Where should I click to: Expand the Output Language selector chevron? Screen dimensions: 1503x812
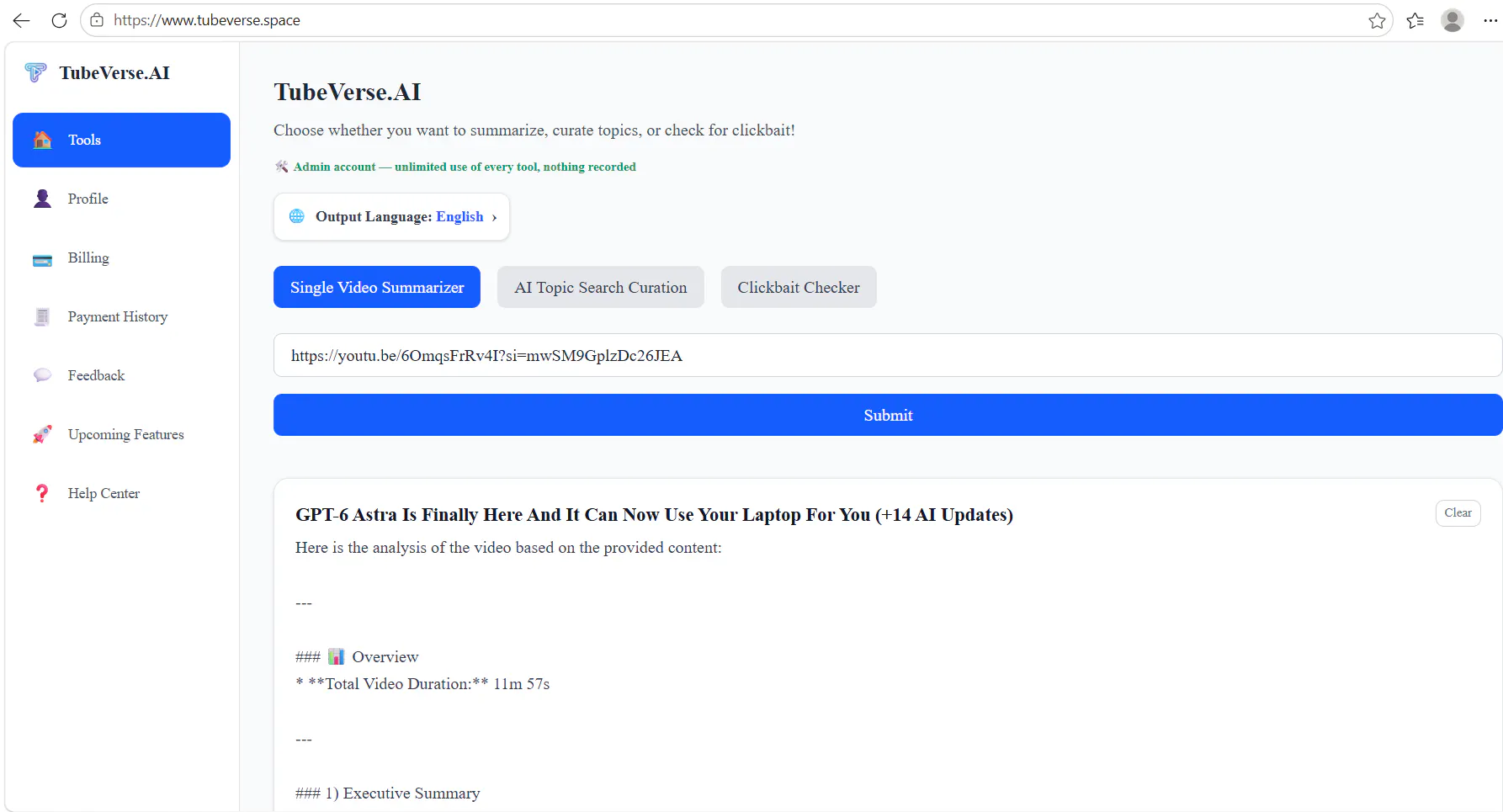click(494, 217)
